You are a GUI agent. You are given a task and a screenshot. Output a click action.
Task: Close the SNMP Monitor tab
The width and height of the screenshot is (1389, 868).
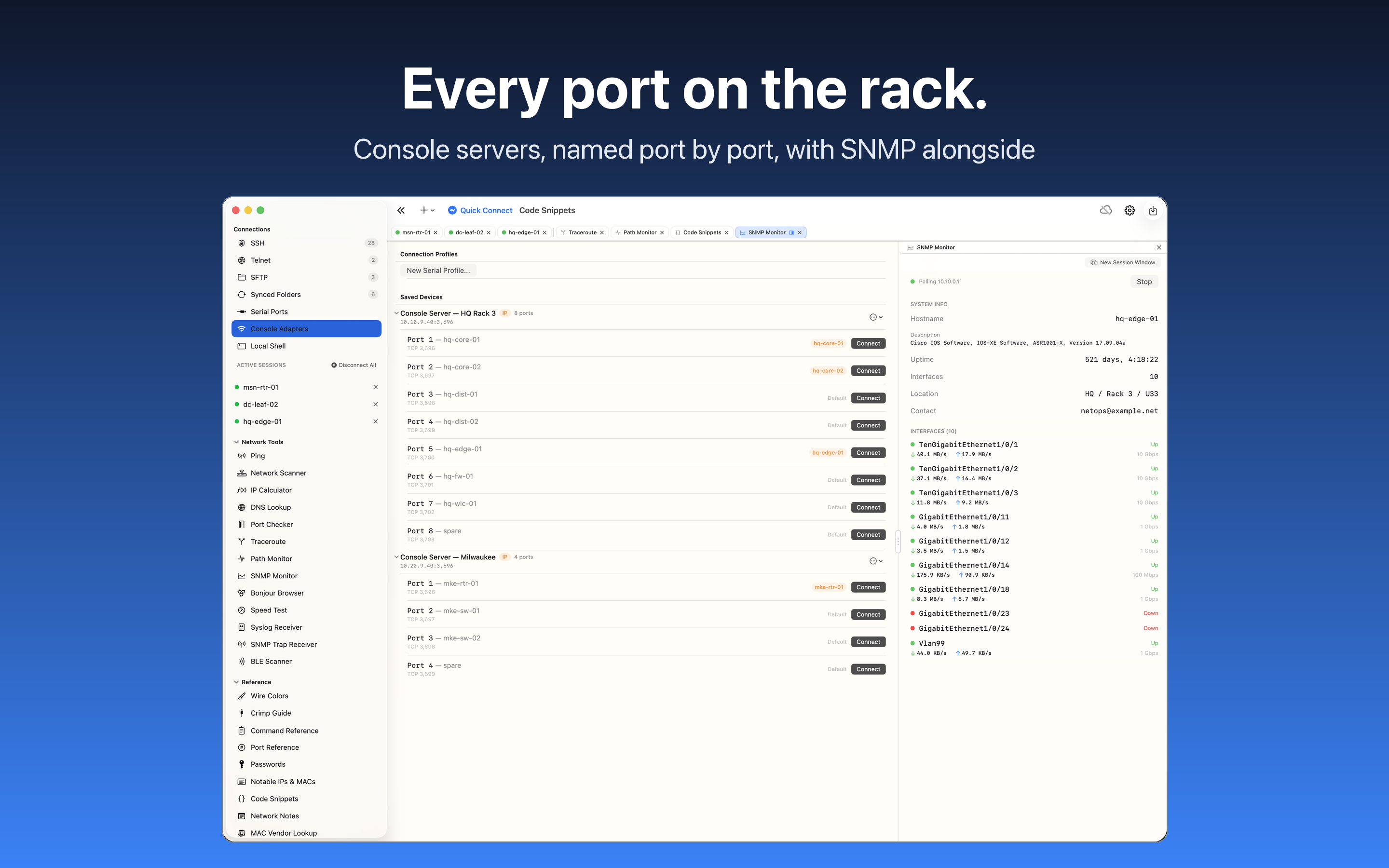click(800, 232)
